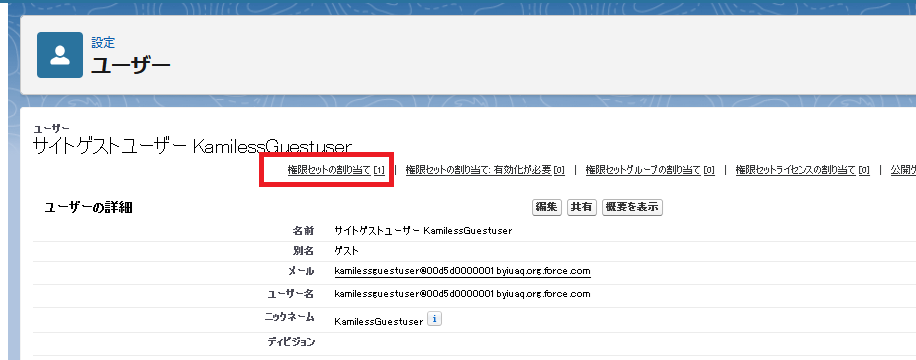Click the ユーザーの詳細 section heading
This screenshot has height=360, width=916.
88,207
